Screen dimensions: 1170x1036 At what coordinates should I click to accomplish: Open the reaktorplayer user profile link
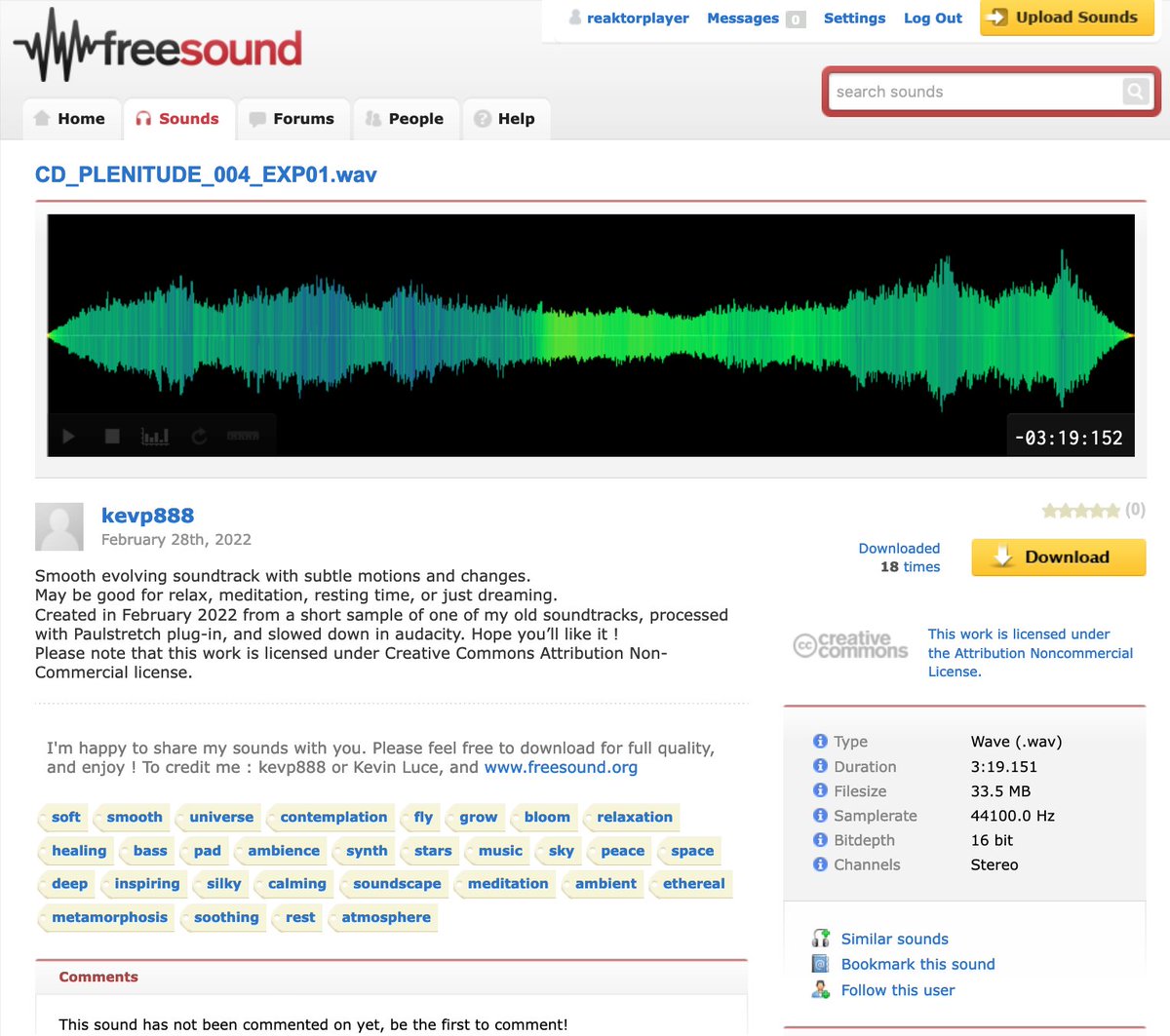coord(638,19)
